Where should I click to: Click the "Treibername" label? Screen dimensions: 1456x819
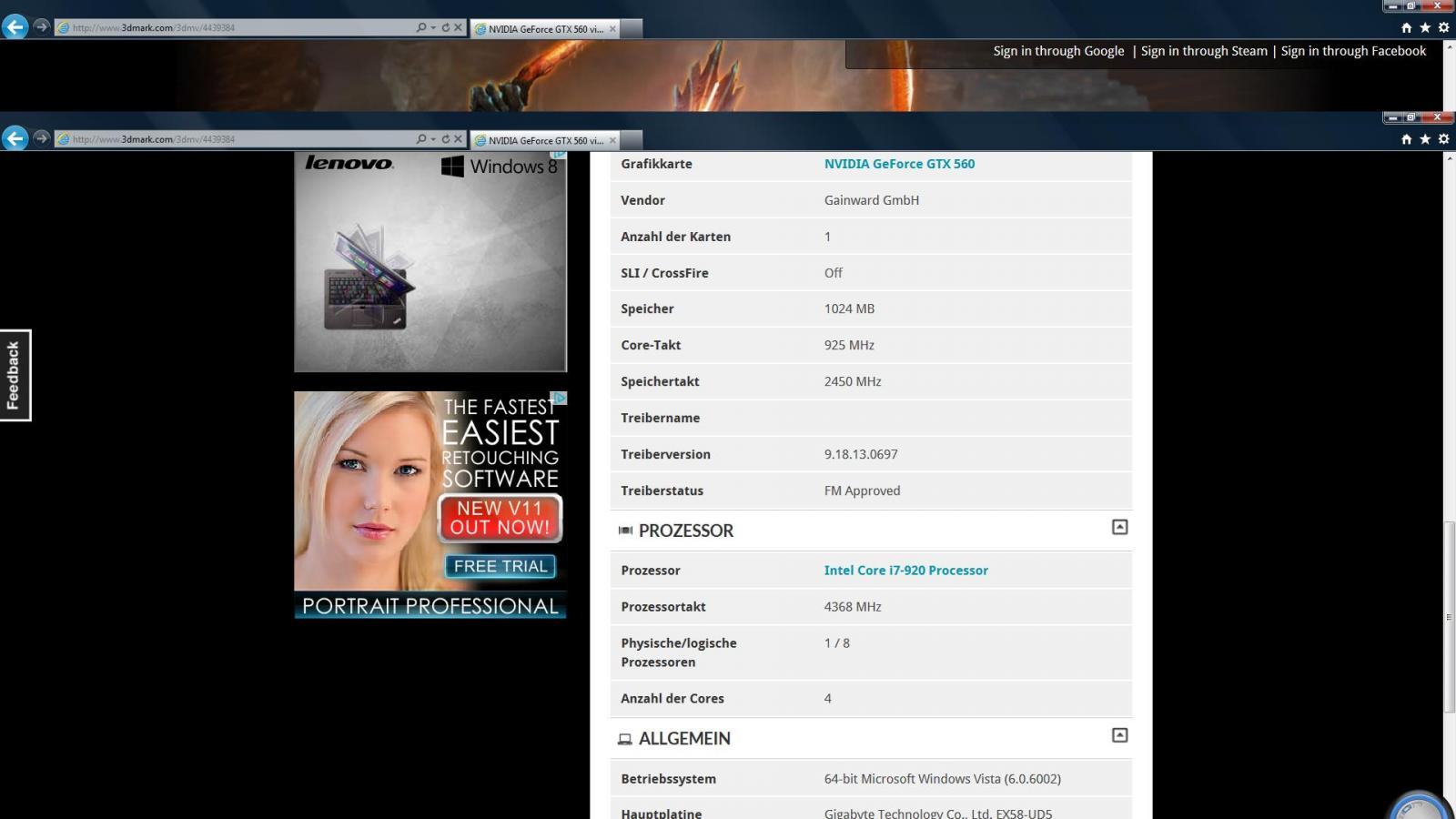coord(660,418)
